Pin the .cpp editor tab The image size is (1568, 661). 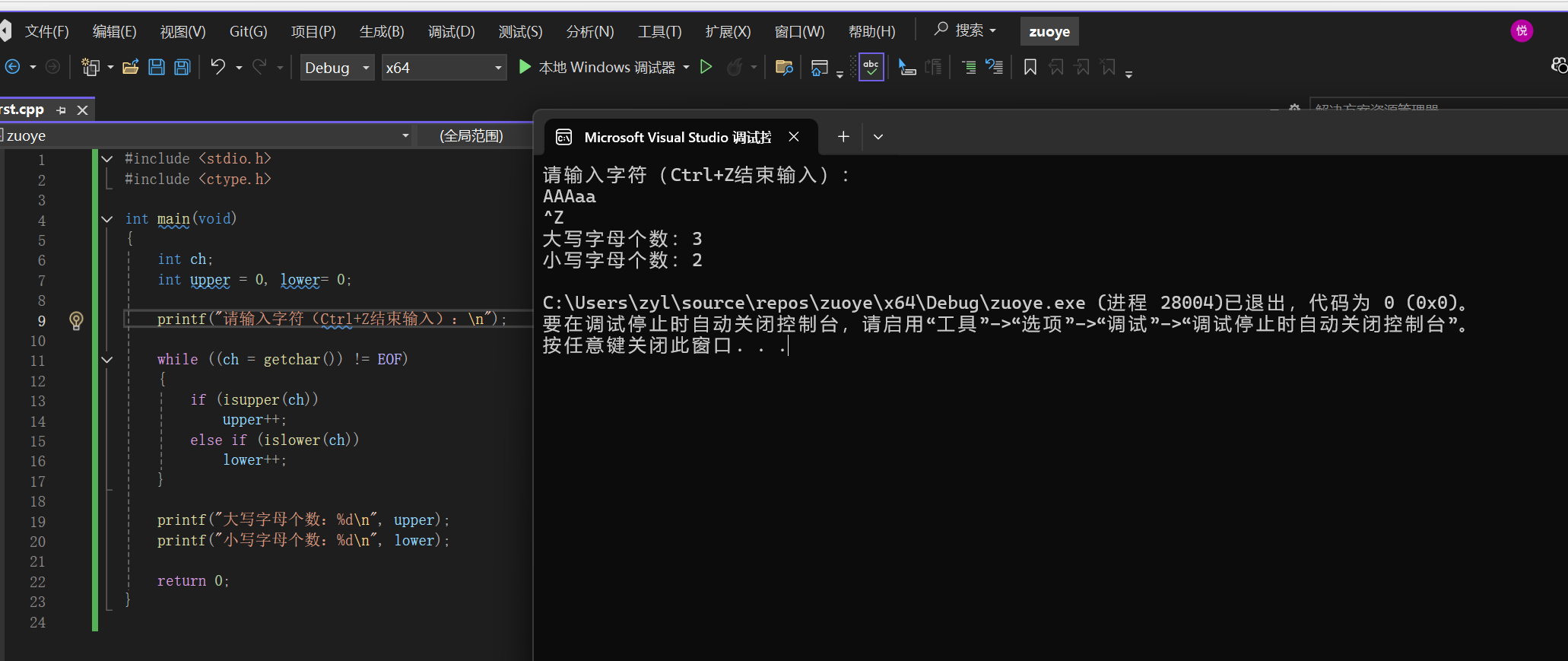(62, 110)
